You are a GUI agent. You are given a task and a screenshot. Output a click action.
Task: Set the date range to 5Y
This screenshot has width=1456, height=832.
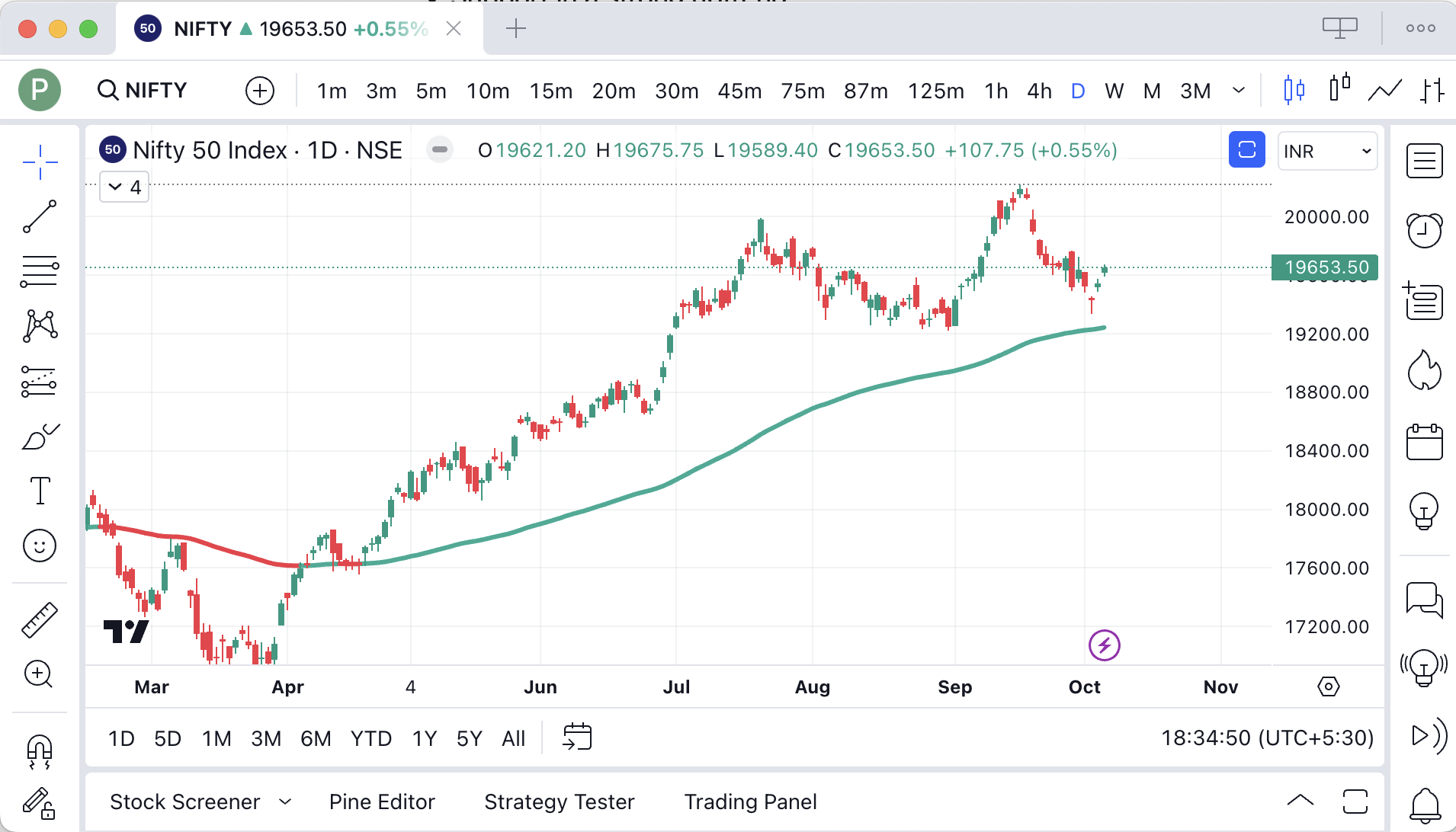pos(470,738)
